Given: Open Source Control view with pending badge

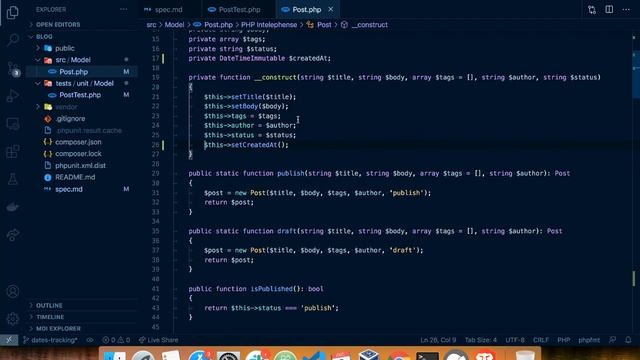Looking at the screenshot, I should (x=13, y=69).
